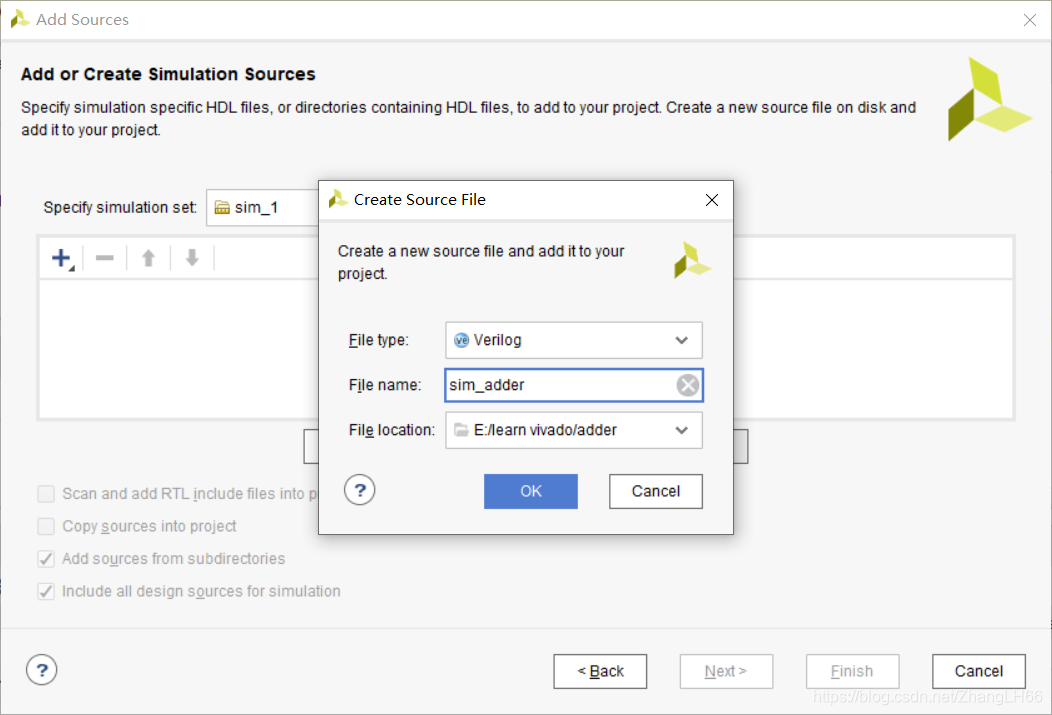This screenshot has width=1052, height=715.
Task: Click the Next button in wizard
Action: 726,671
